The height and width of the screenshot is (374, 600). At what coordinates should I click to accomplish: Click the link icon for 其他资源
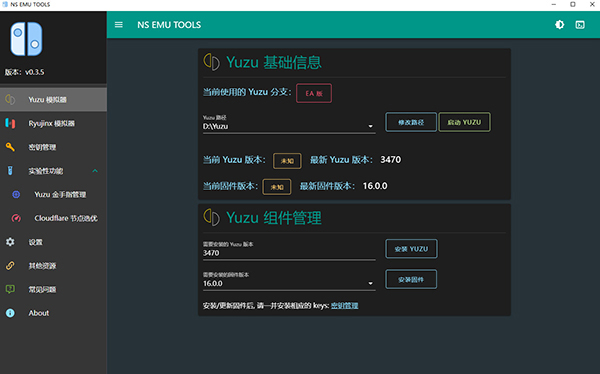10,266
